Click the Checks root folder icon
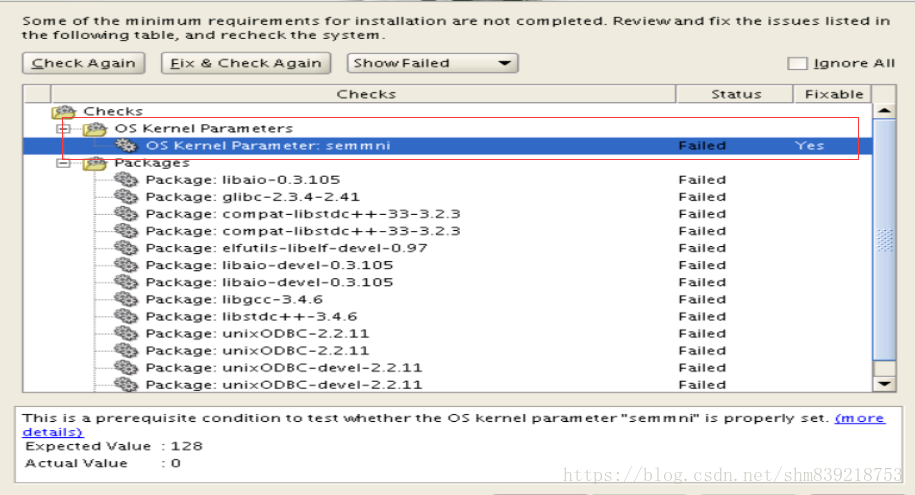 64,112
